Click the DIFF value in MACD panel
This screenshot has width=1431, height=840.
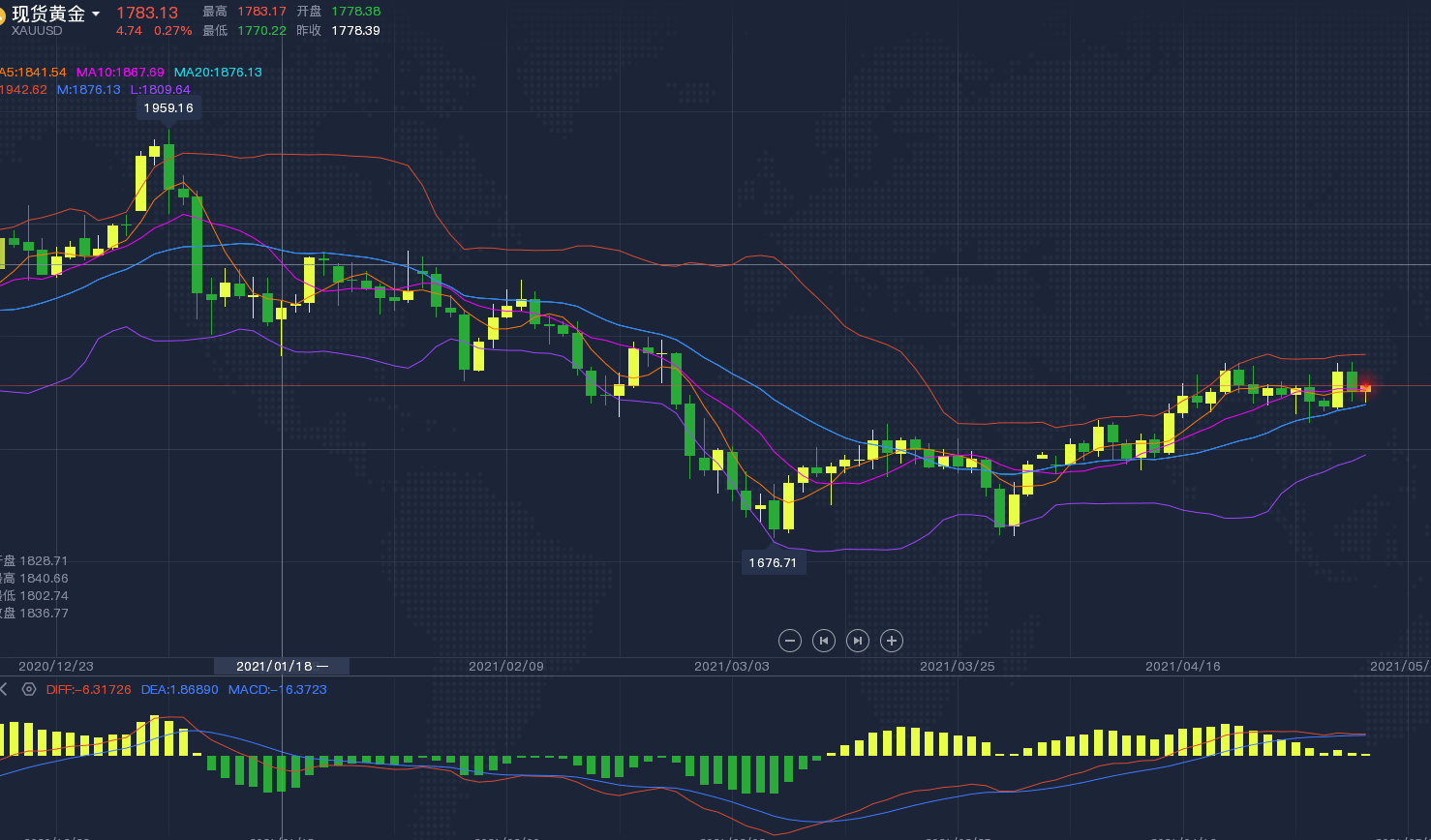[x=89, y=690]
